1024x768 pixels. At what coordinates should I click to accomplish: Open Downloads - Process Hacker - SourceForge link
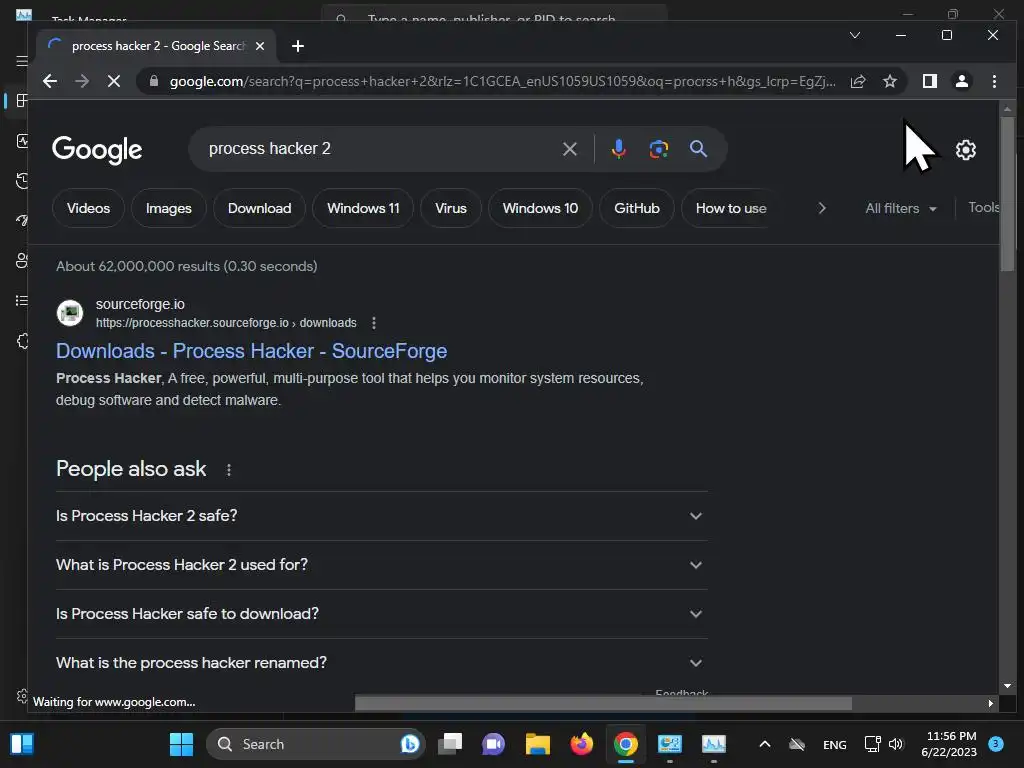[251, 351]
